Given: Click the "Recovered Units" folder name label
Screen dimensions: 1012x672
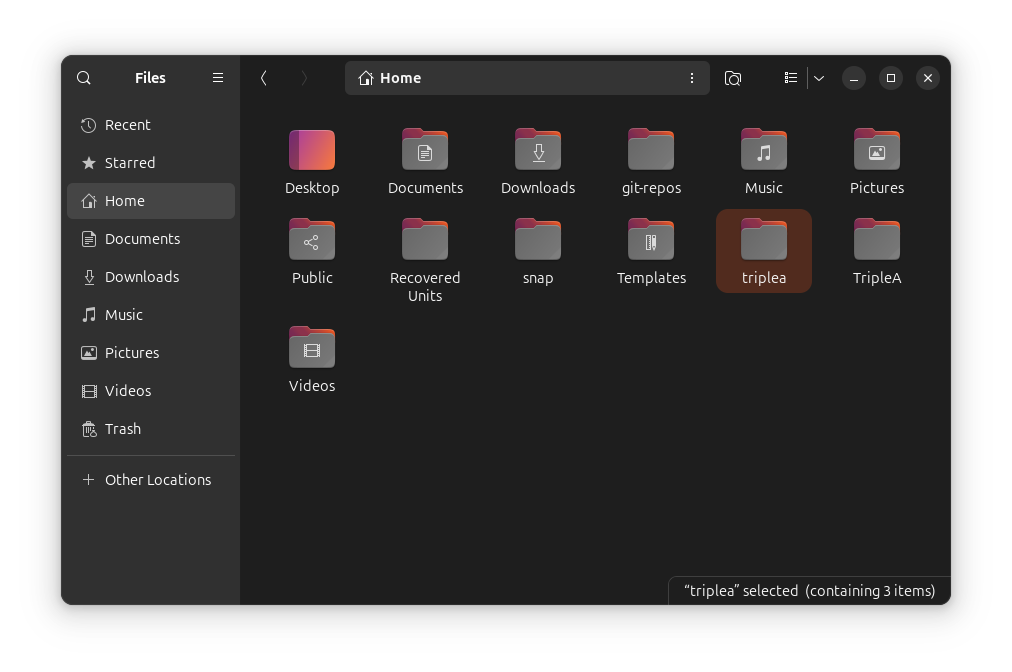Looking at the screenshot, I should tap(425, 287).
